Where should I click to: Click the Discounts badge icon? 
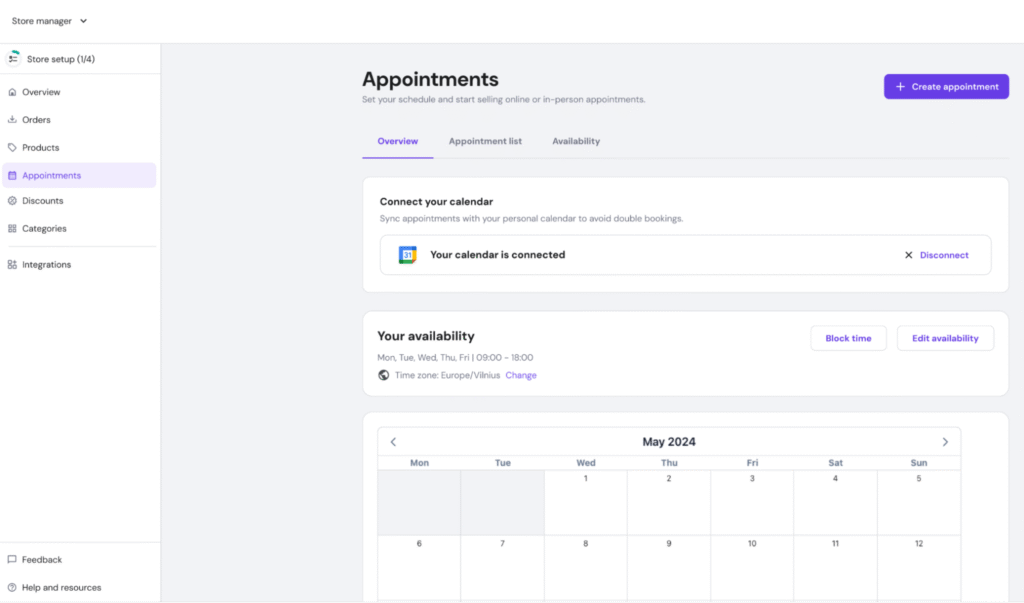[x=12, y=201]
